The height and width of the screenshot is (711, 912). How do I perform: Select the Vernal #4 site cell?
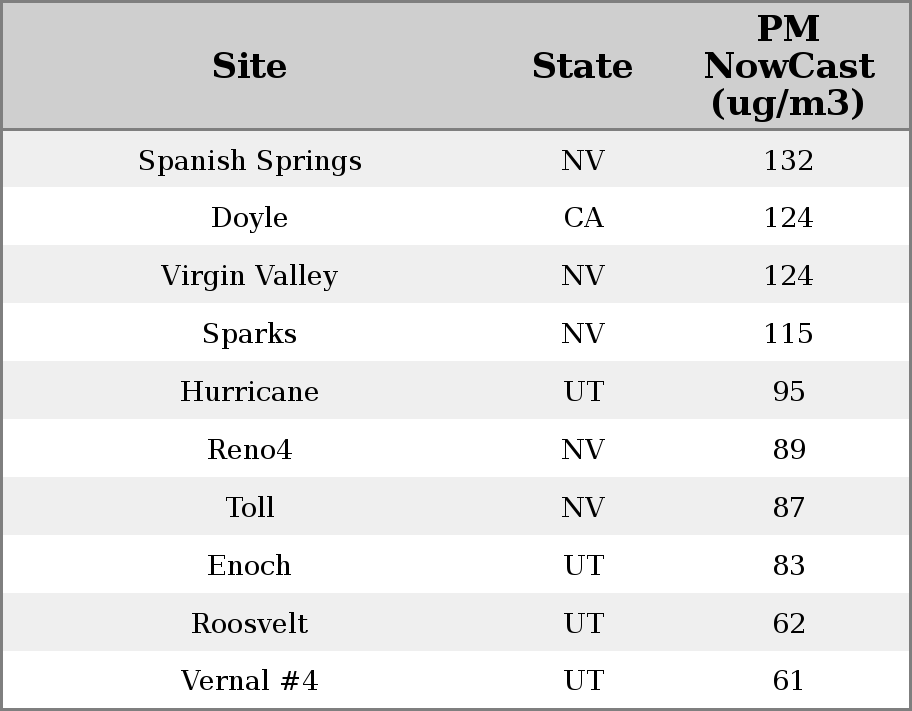click(250, 681)
